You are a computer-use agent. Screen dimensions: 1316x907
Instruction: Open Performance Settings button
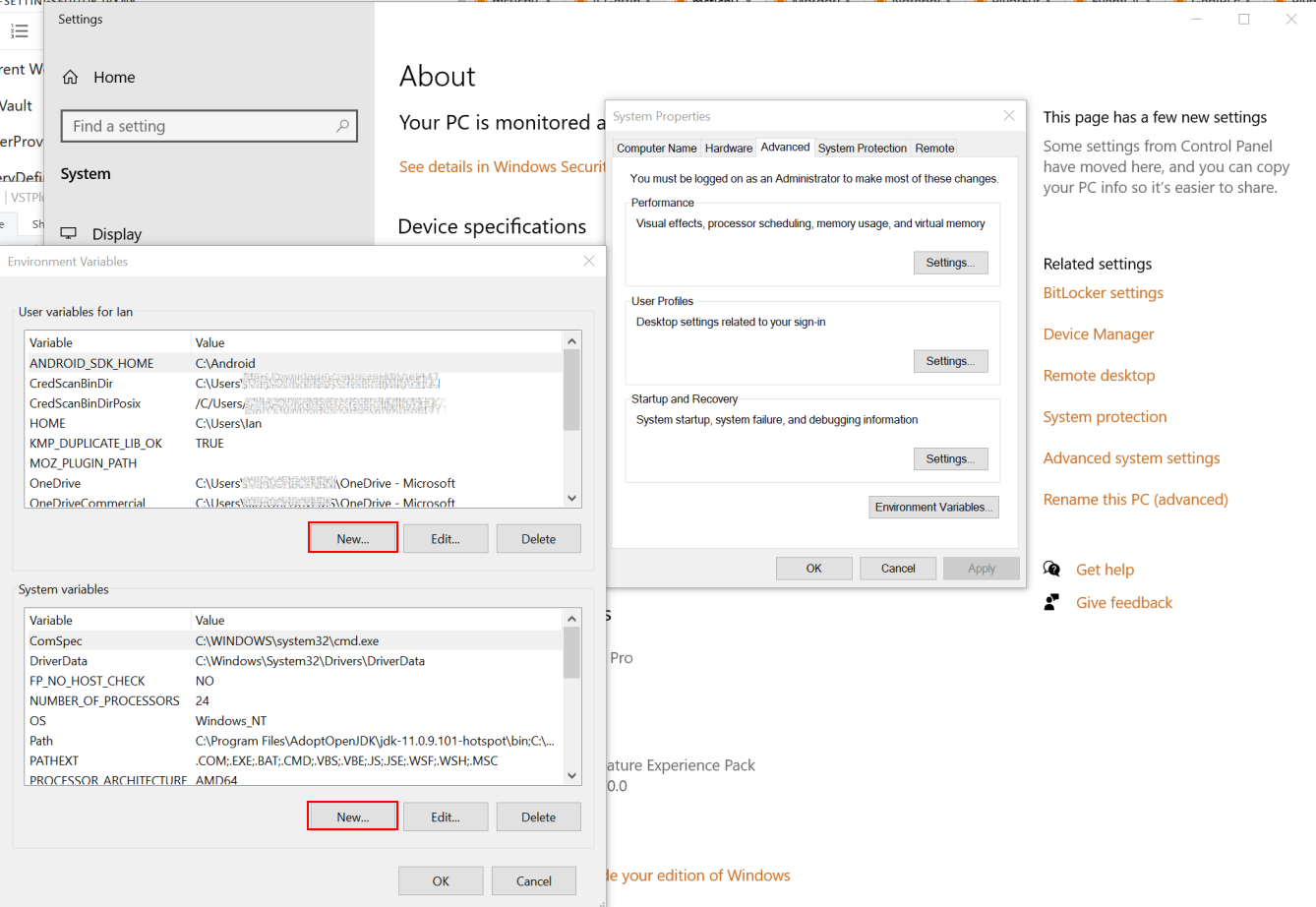[x=950, y=263]
